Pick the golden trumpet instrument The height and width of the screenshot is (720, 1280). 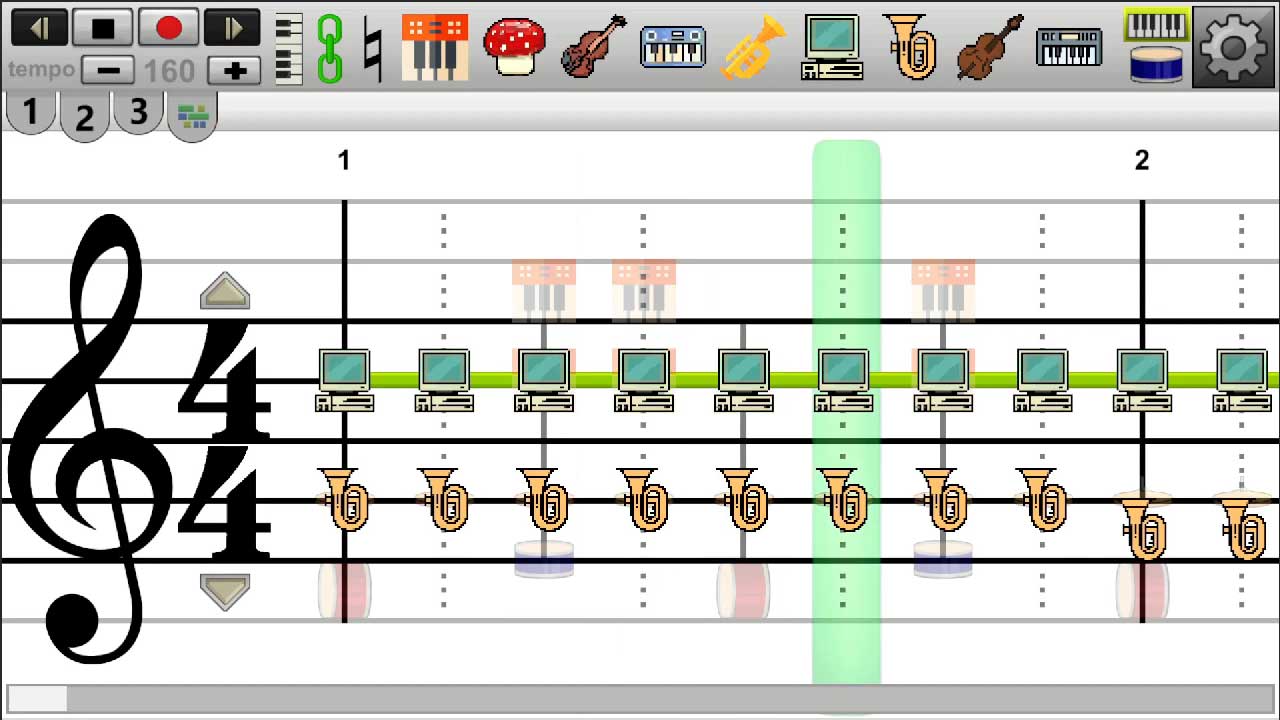(x=754, y=47)
